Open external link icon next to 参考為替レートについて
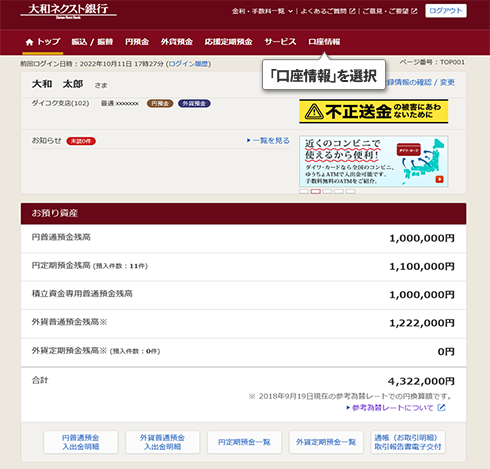Screen dimensions: 490x469 441,407
